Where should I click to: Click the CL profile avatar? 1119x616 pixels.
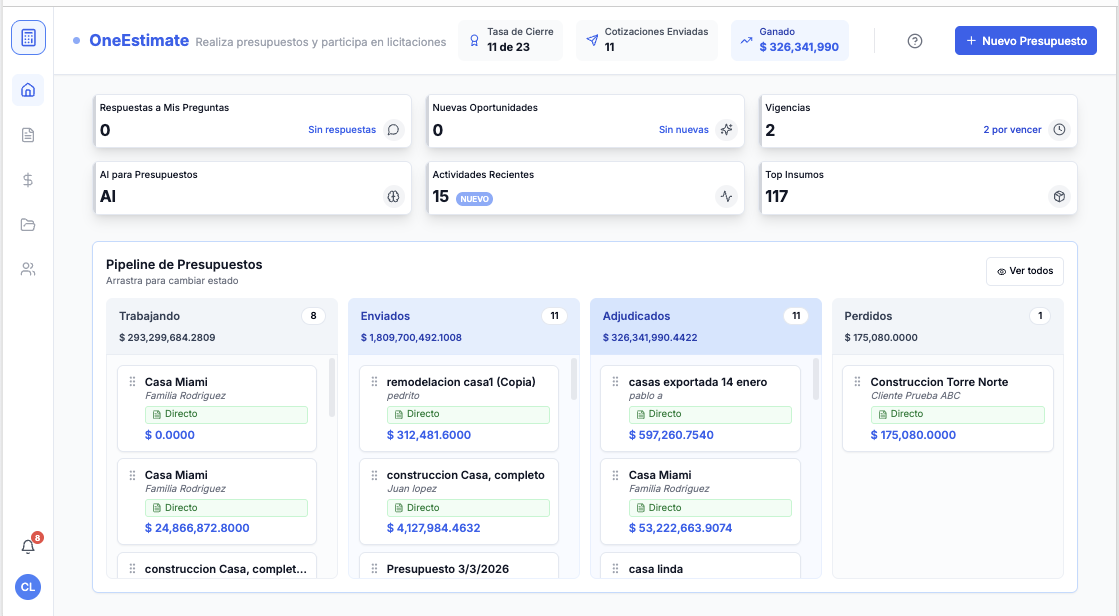coord(28,587)
